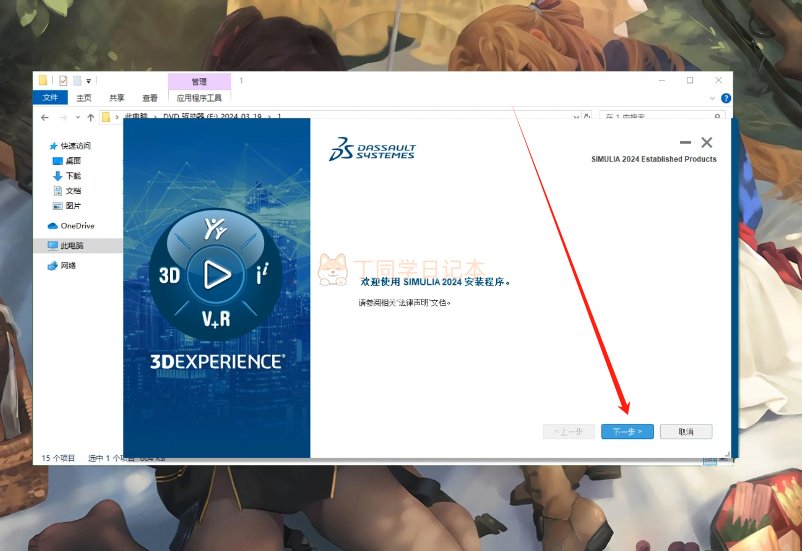Close the SIMULIA installer dialog
Screen dimensions: 802x551
point(707,144)
